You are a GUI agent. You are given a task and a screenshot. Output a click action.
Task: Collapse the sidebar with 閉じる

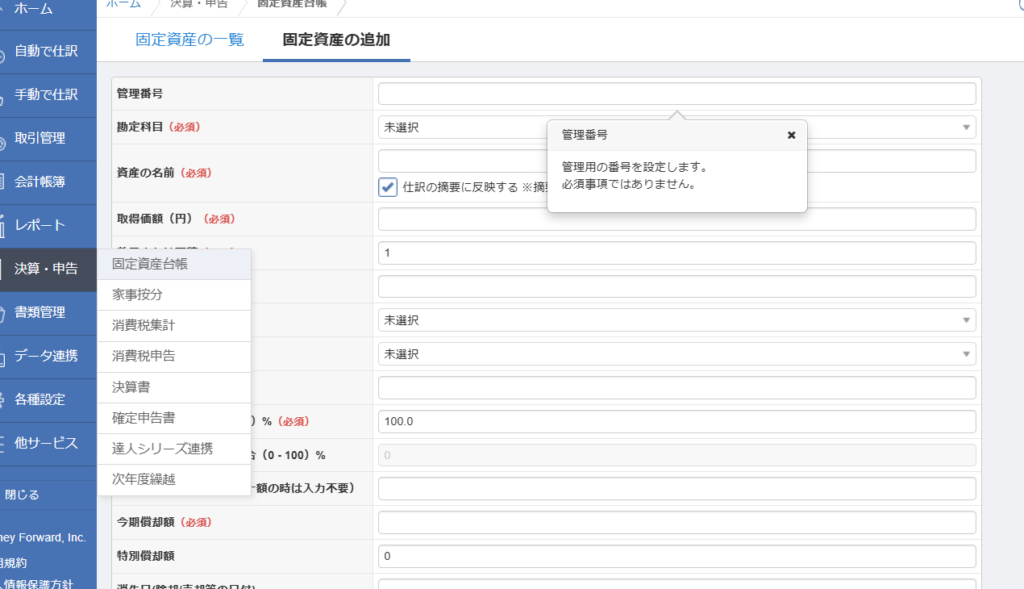[22, 494]
